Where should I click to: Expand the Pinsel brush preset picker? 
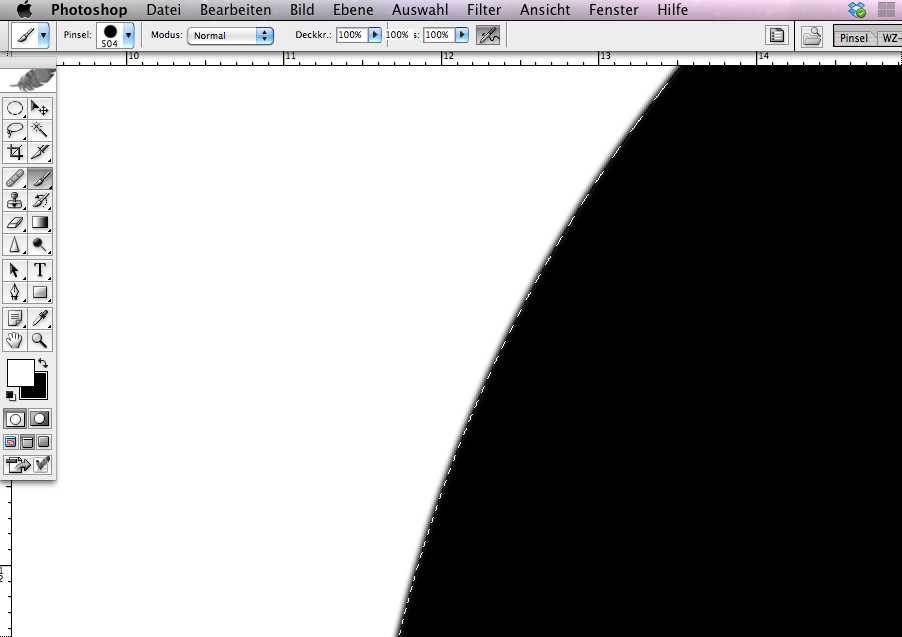point(128,35)
